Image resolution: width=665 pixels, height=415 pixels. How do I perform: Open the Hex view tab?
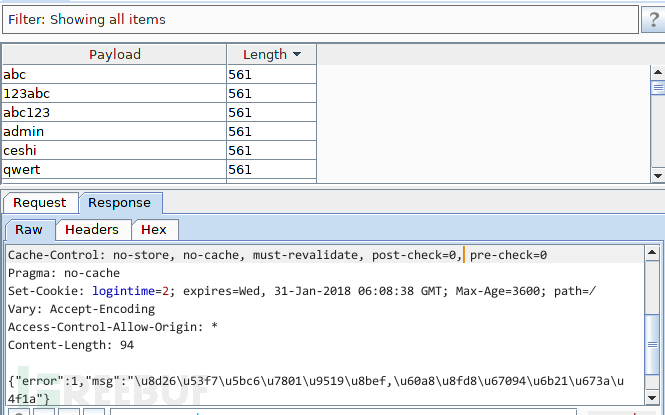coord(154,230)
